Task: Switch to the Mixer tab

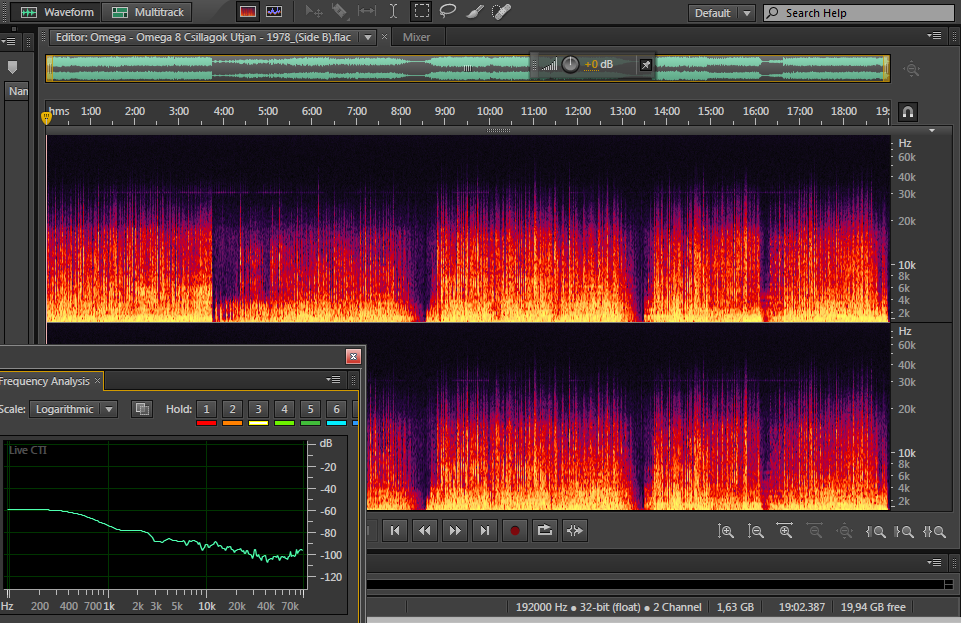Action: tap(416, 37)
